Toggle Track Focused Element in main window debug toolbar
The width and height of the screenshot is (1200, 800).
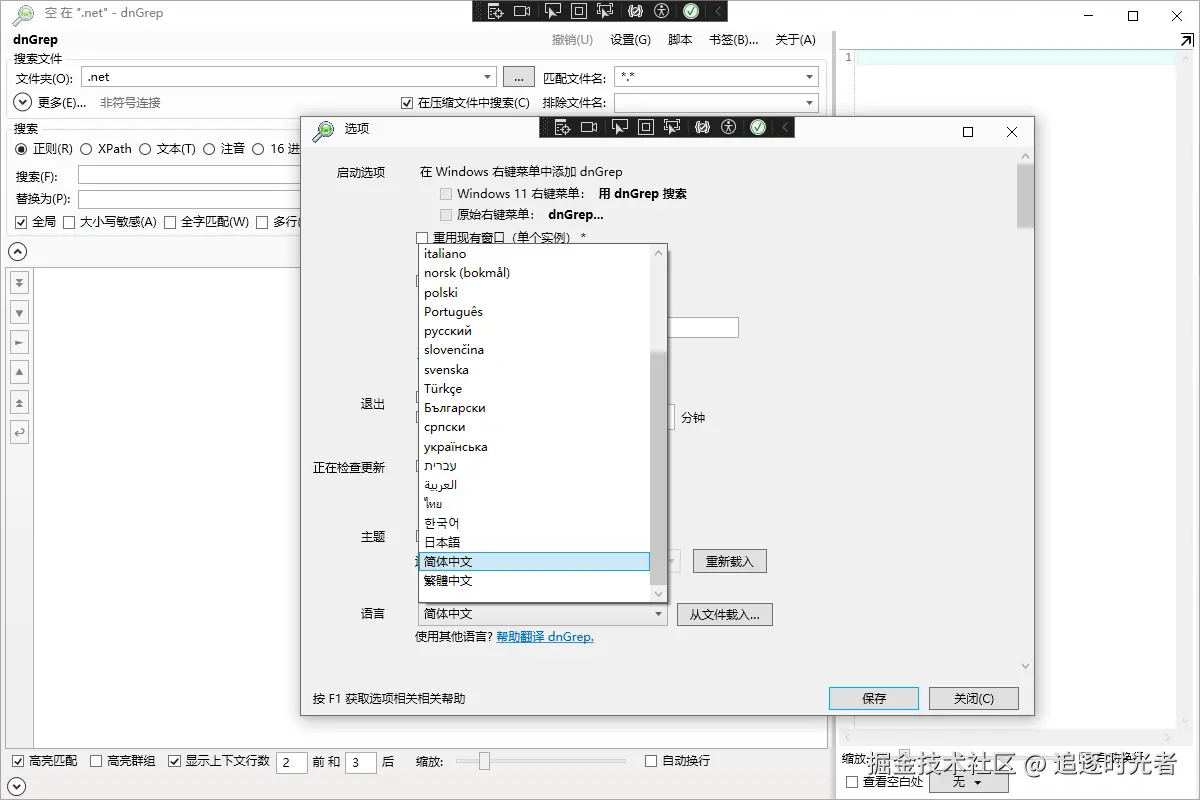point(605,11)
